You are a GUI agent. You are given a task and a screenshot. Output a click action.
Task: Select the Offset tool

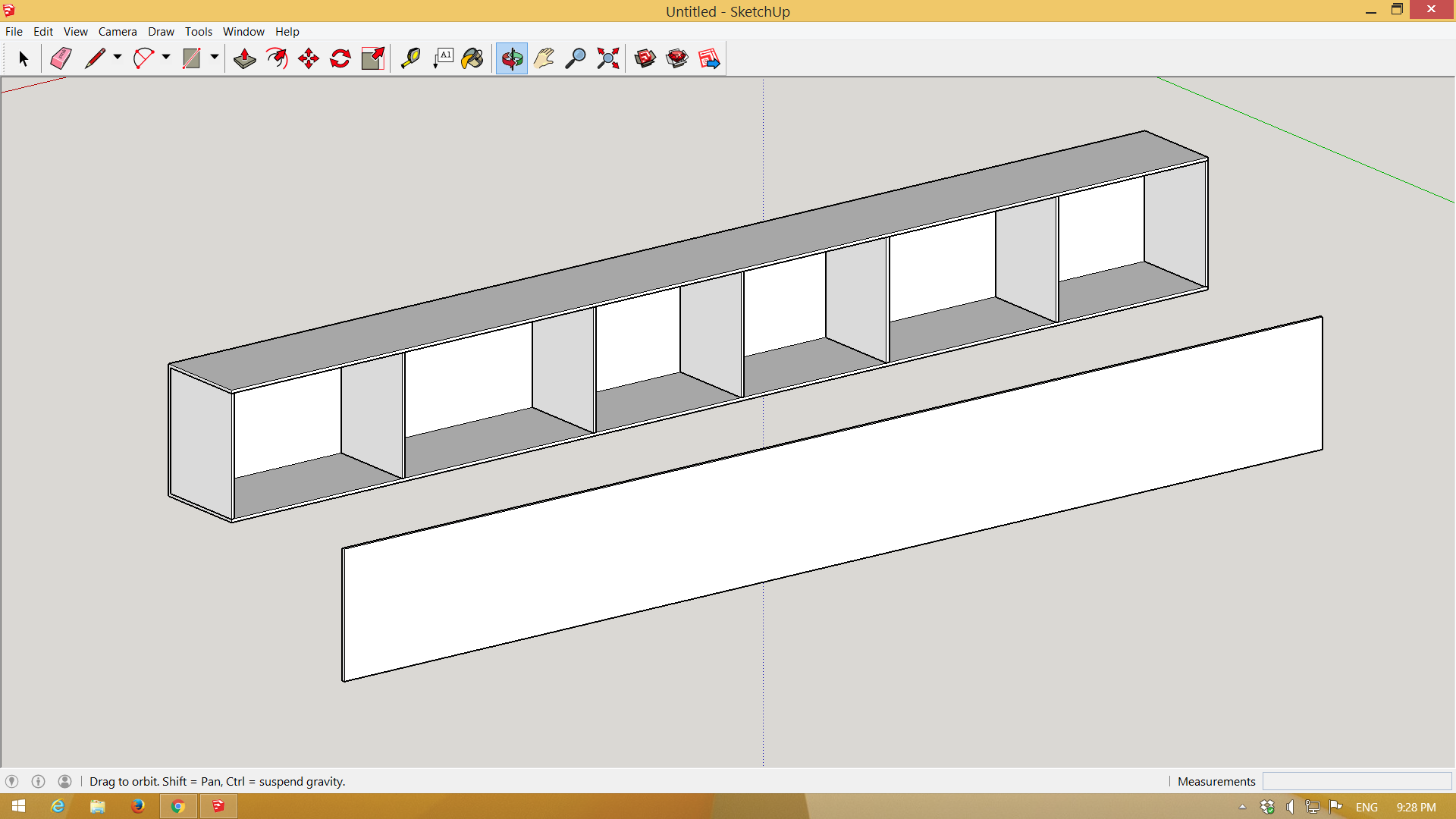coord(277,58)
